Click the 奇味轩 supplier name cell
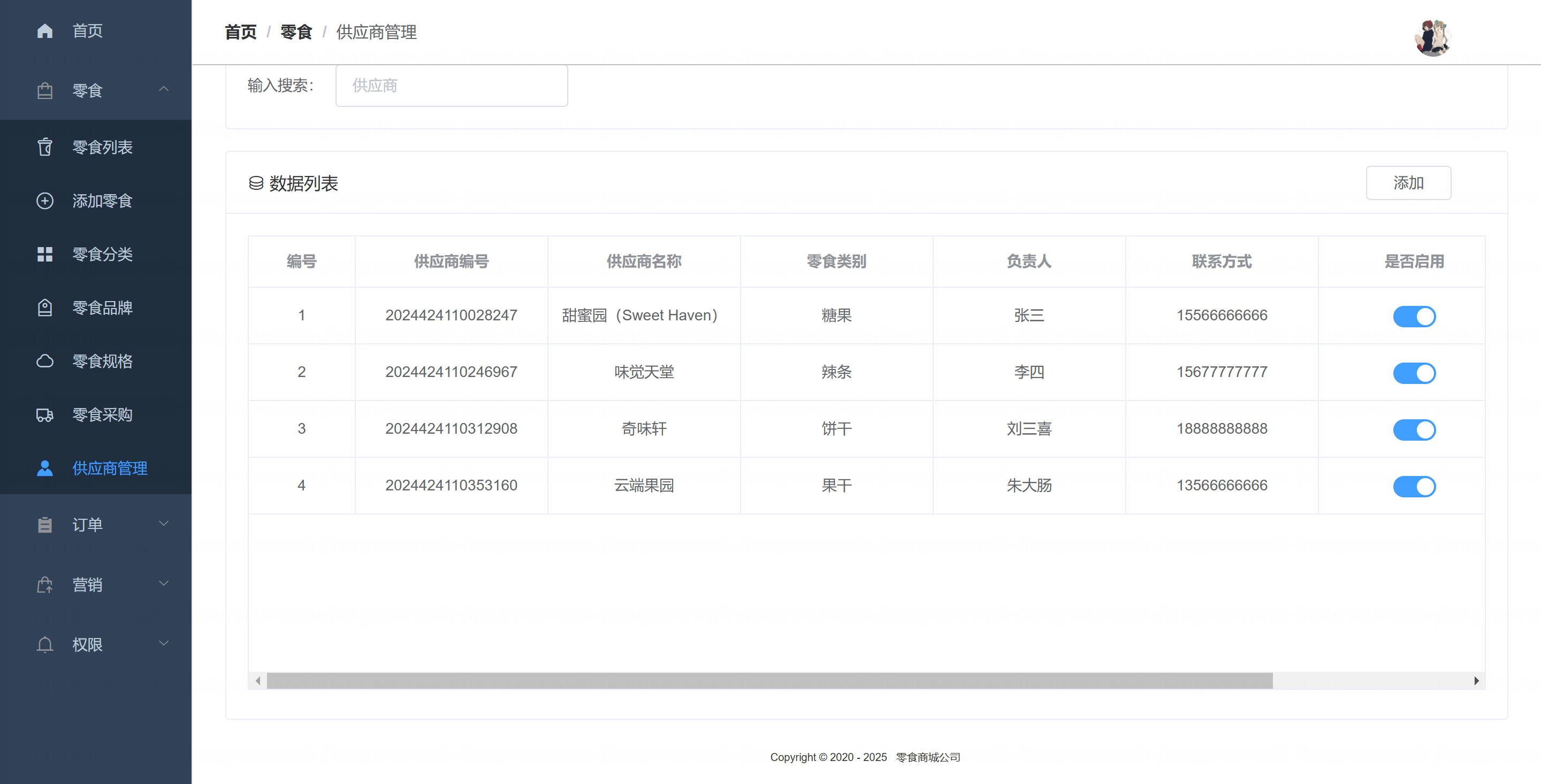This screenshot has height=784, width=1541. pos(644,429)
